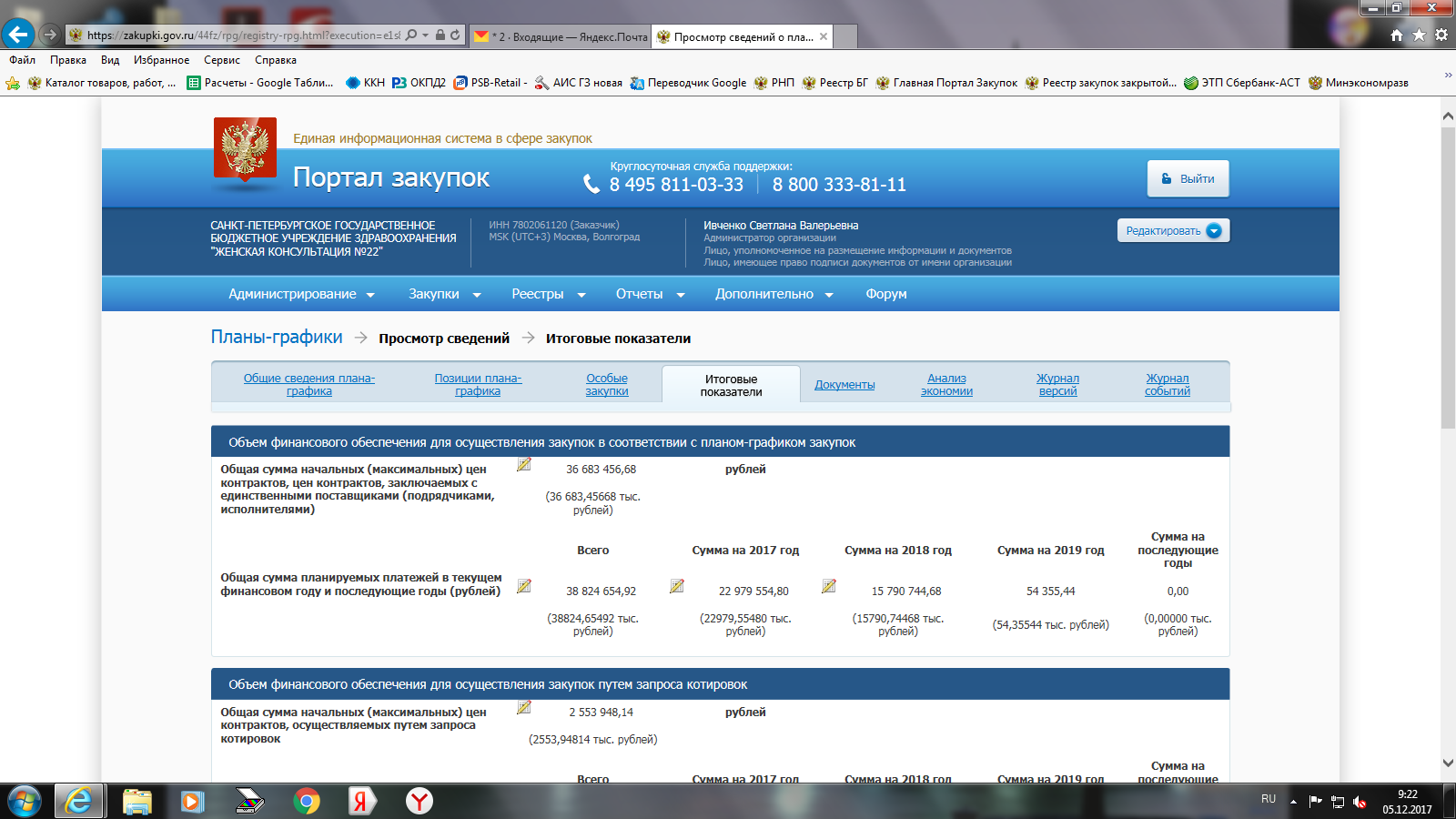The height and width of the screenshot is (819, 1456).
Task: Expand Реестры menu
Action: pos(549,294)
